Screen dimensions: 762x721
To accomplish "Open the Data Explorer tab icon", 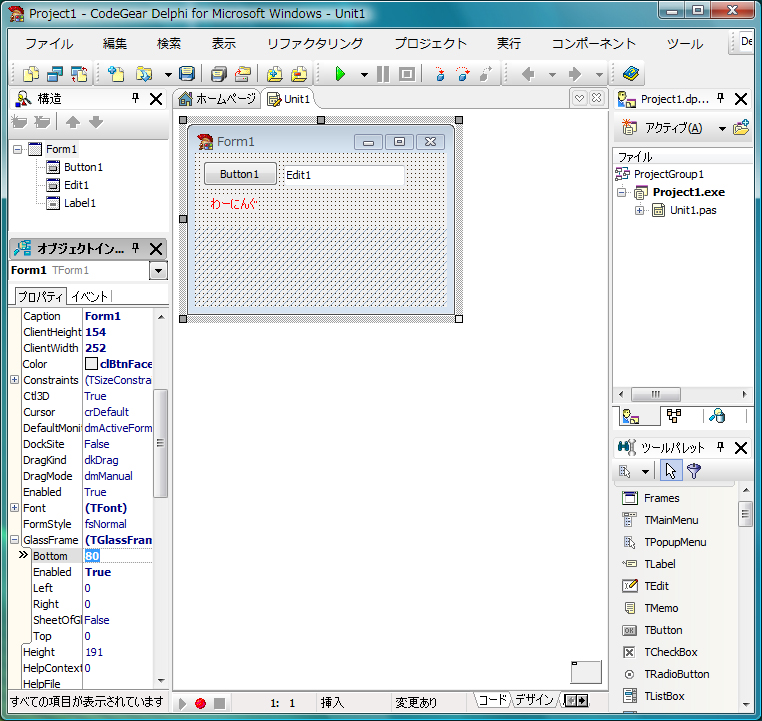I will [717, 416].
